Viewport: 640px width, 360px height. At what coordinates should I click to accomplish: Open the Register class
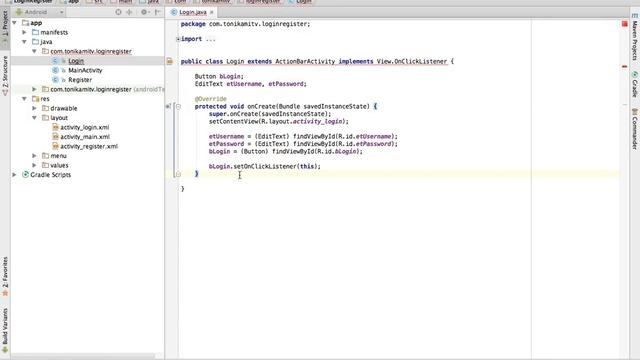[80, 80]
